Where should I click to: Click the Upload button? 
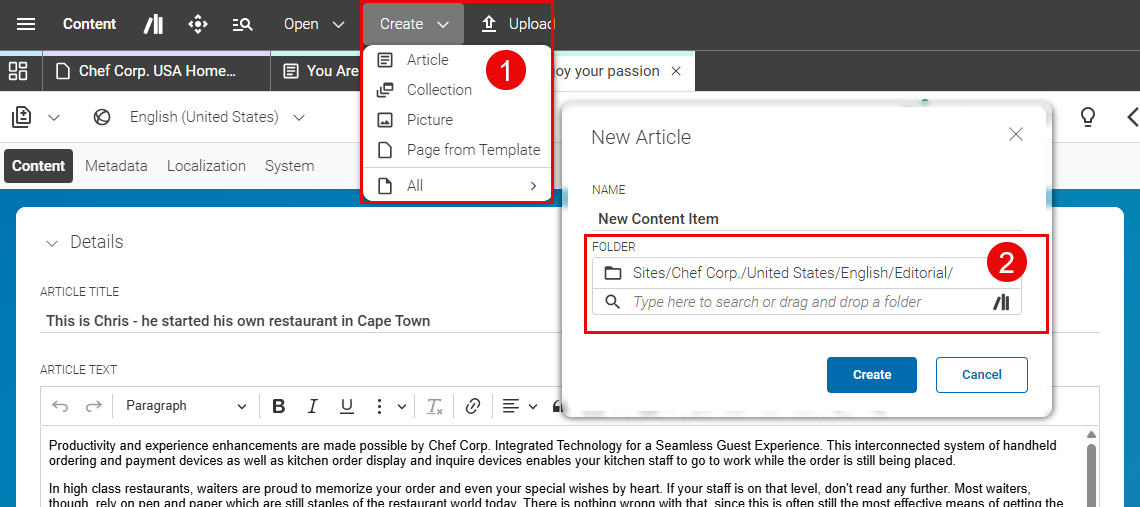click(x=517, y=24)
